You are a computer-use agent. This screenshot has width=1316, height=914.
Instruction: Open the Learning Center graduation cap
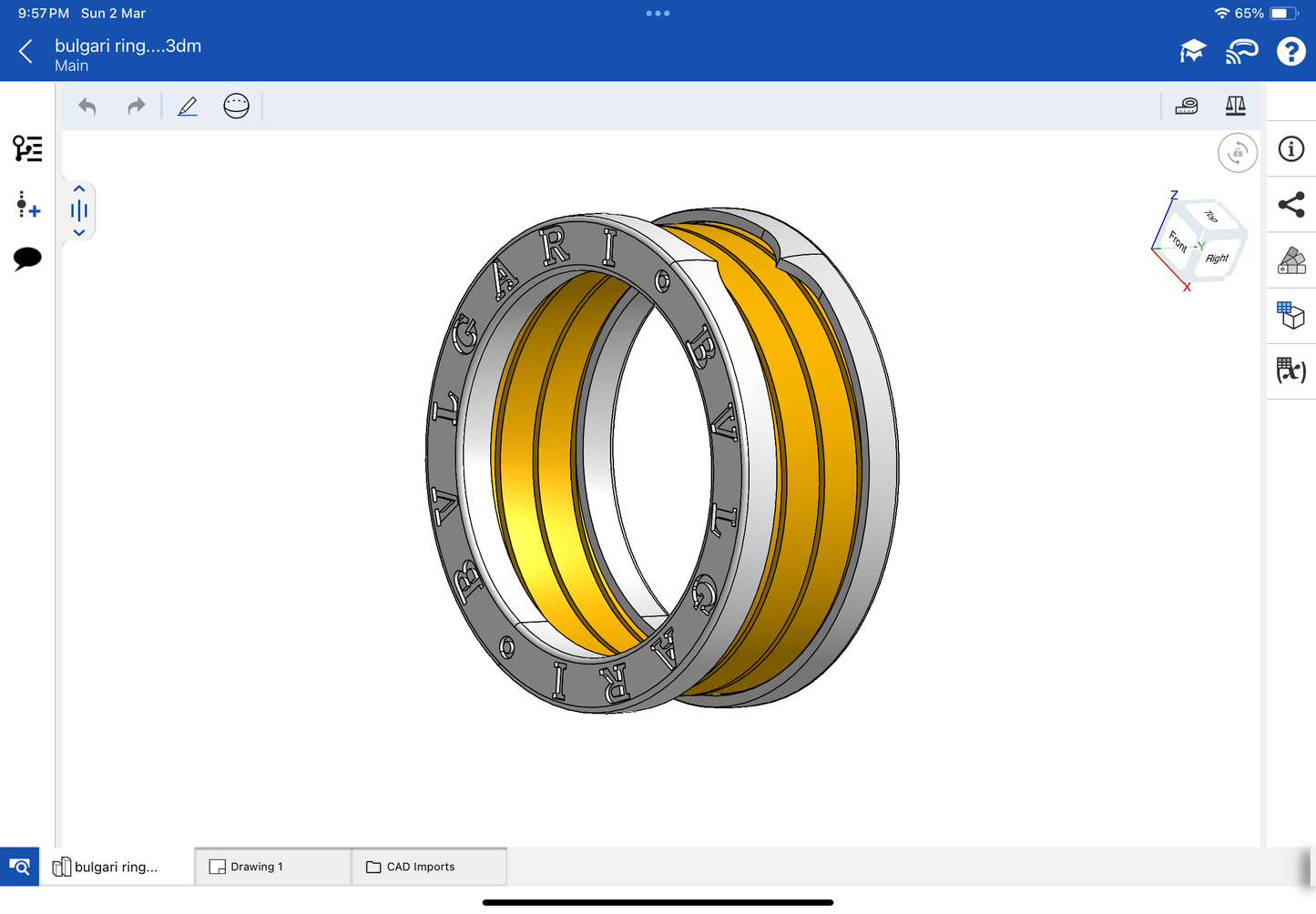1192,52
